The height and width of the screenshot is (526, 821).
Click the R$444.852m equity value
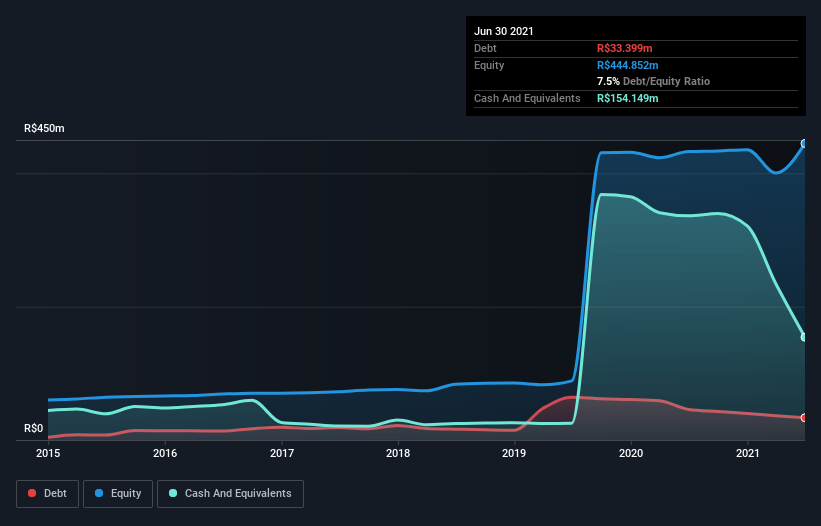click(628, 65)
